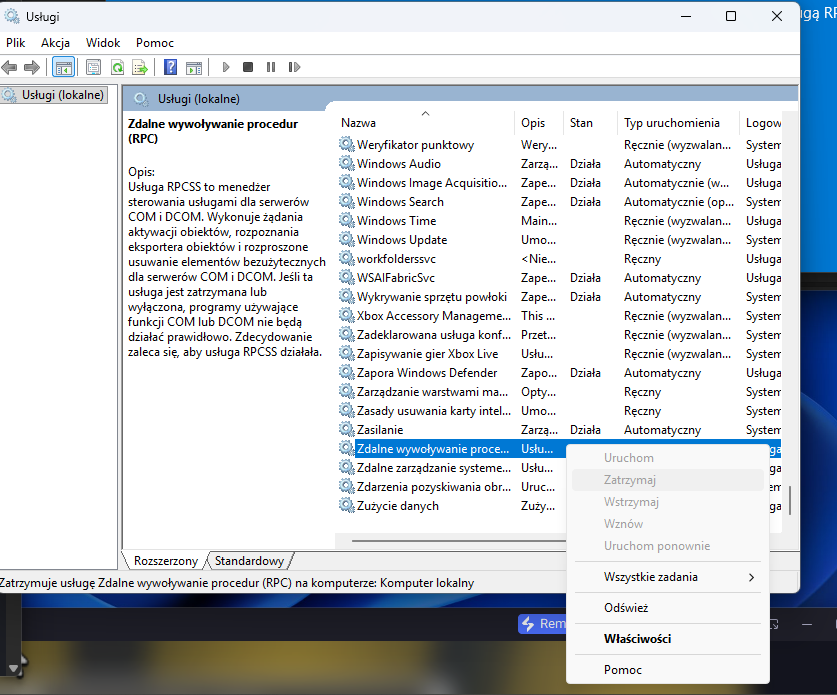Click the Usługi window title bar icon
837x695 pixels.
[x=12, y=16]
